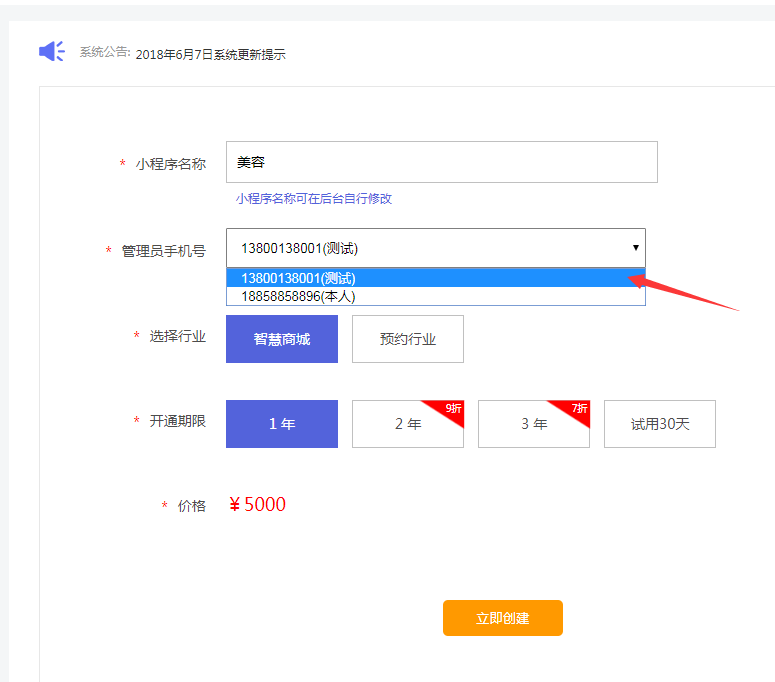Viewport: 775px width, 682px height.
Task: Open the 2018年6月7日系统更新提示 announcement
Action: point(210,55)
